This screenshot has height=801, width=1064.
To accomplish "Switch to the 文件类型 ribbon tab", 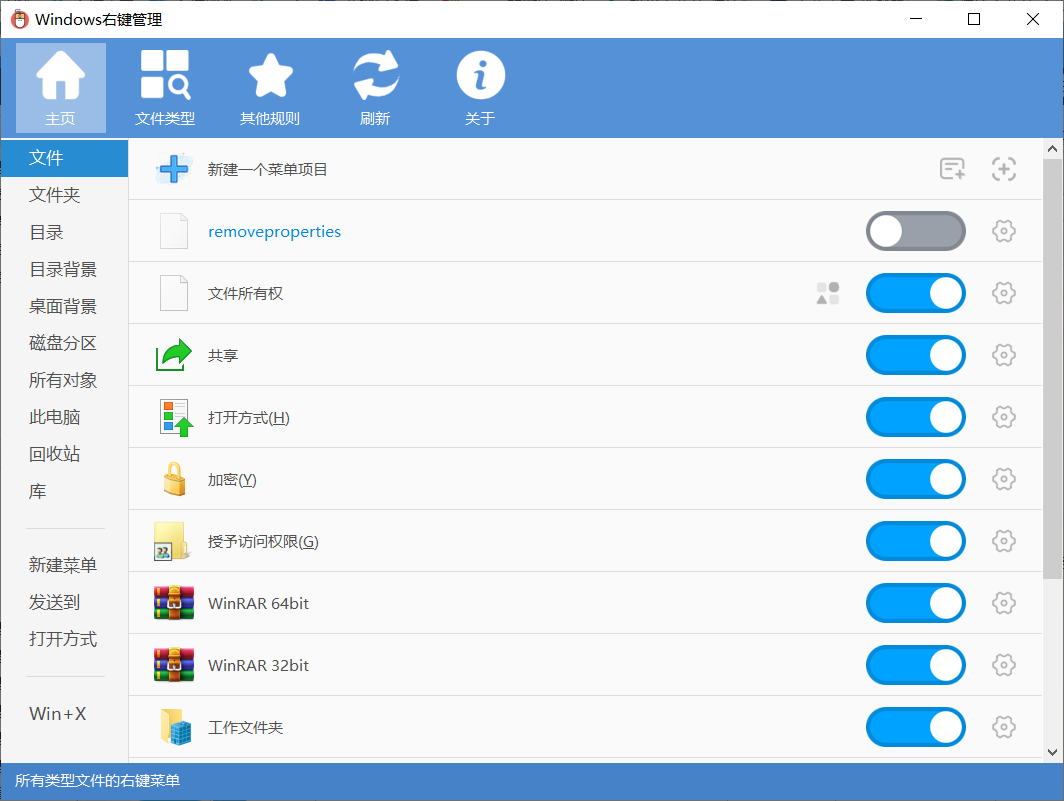I will 164,87.
